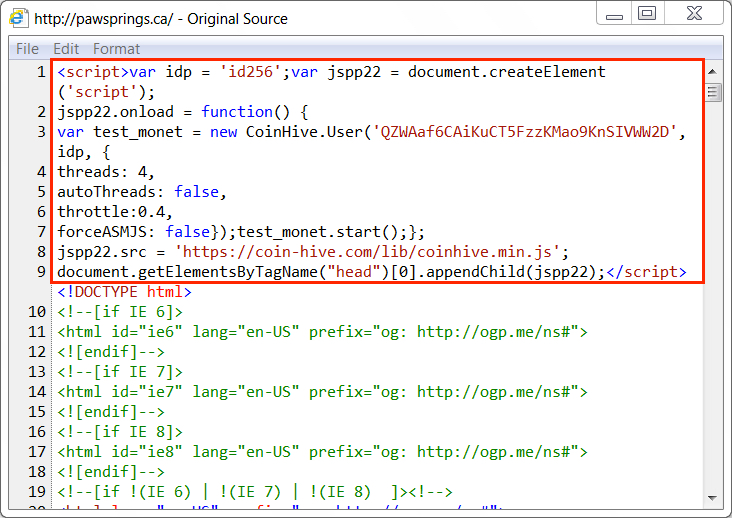
Task: Click the html id="ie8" line
Action: pos(322,452)
